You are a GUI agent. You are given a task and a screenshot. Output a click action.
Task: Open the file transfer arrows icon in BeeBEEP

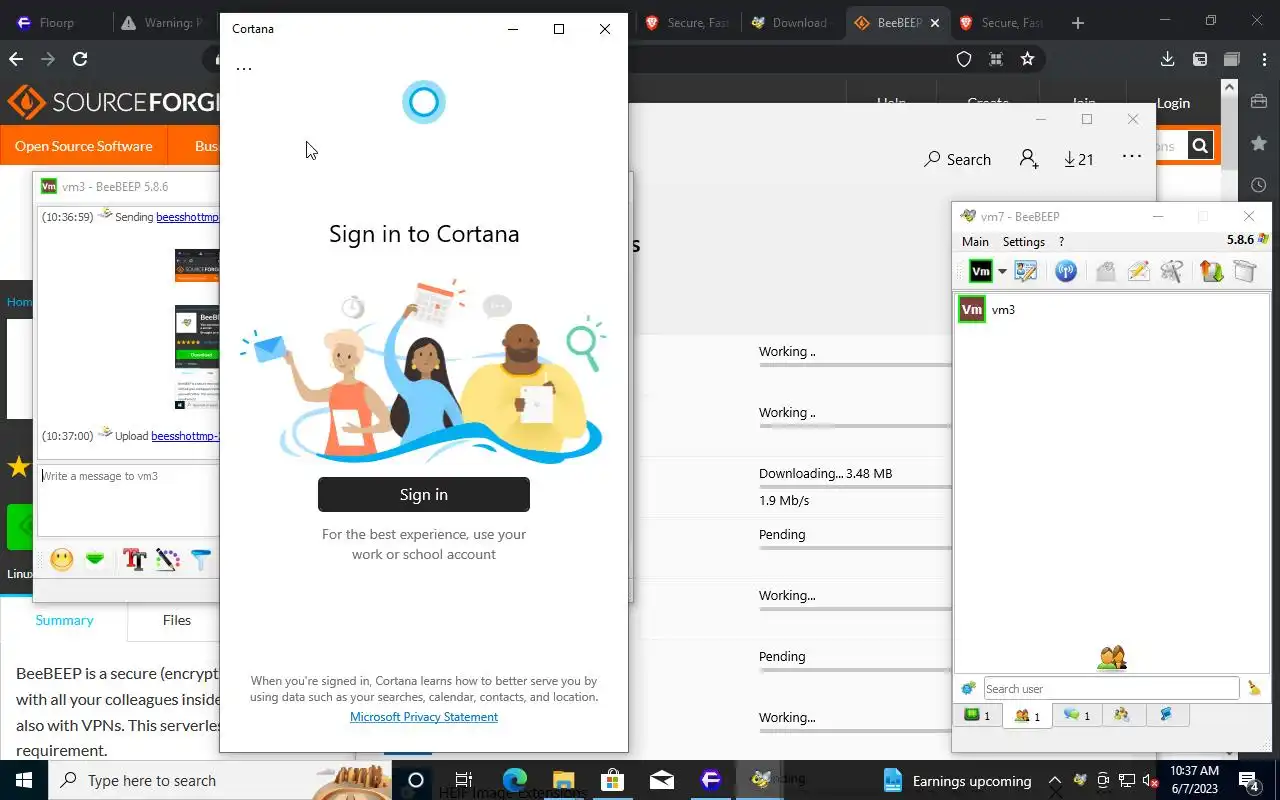(x=1211, y=271)
